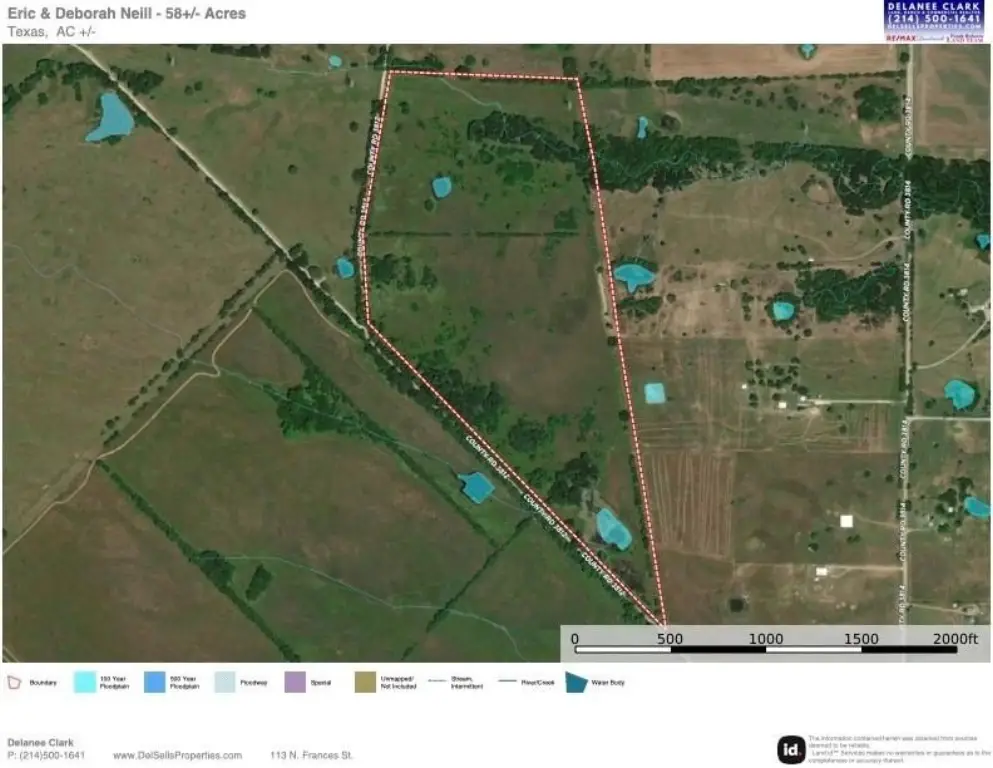The height and width of the screenshot is (768, 993).
Task: Select the purple Special legend swatch
Action: pos(295,682)
